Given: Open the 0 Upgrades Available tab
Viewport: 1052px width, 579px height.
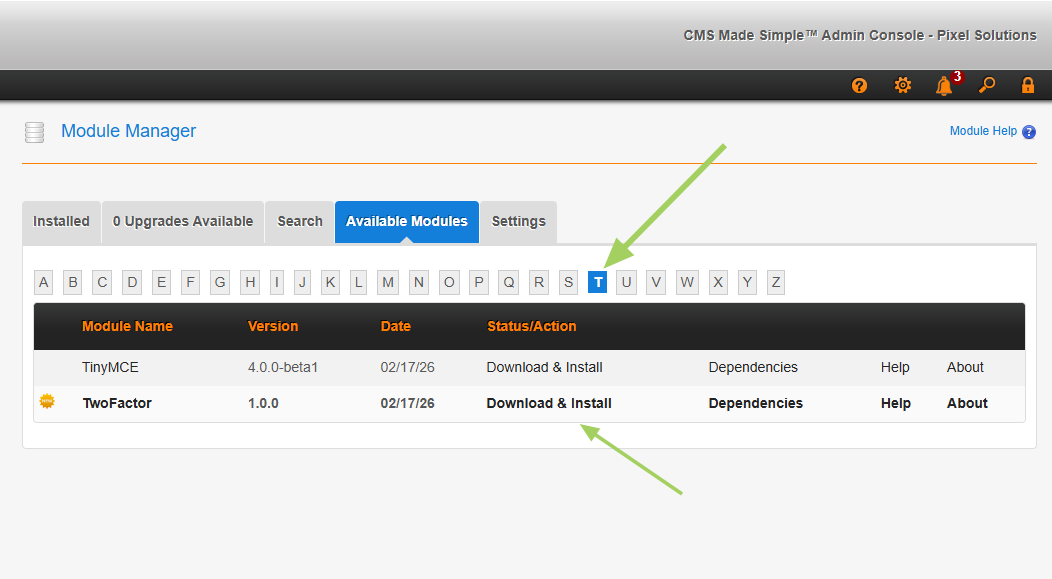Looking at the screenshot, I should 183,222.
